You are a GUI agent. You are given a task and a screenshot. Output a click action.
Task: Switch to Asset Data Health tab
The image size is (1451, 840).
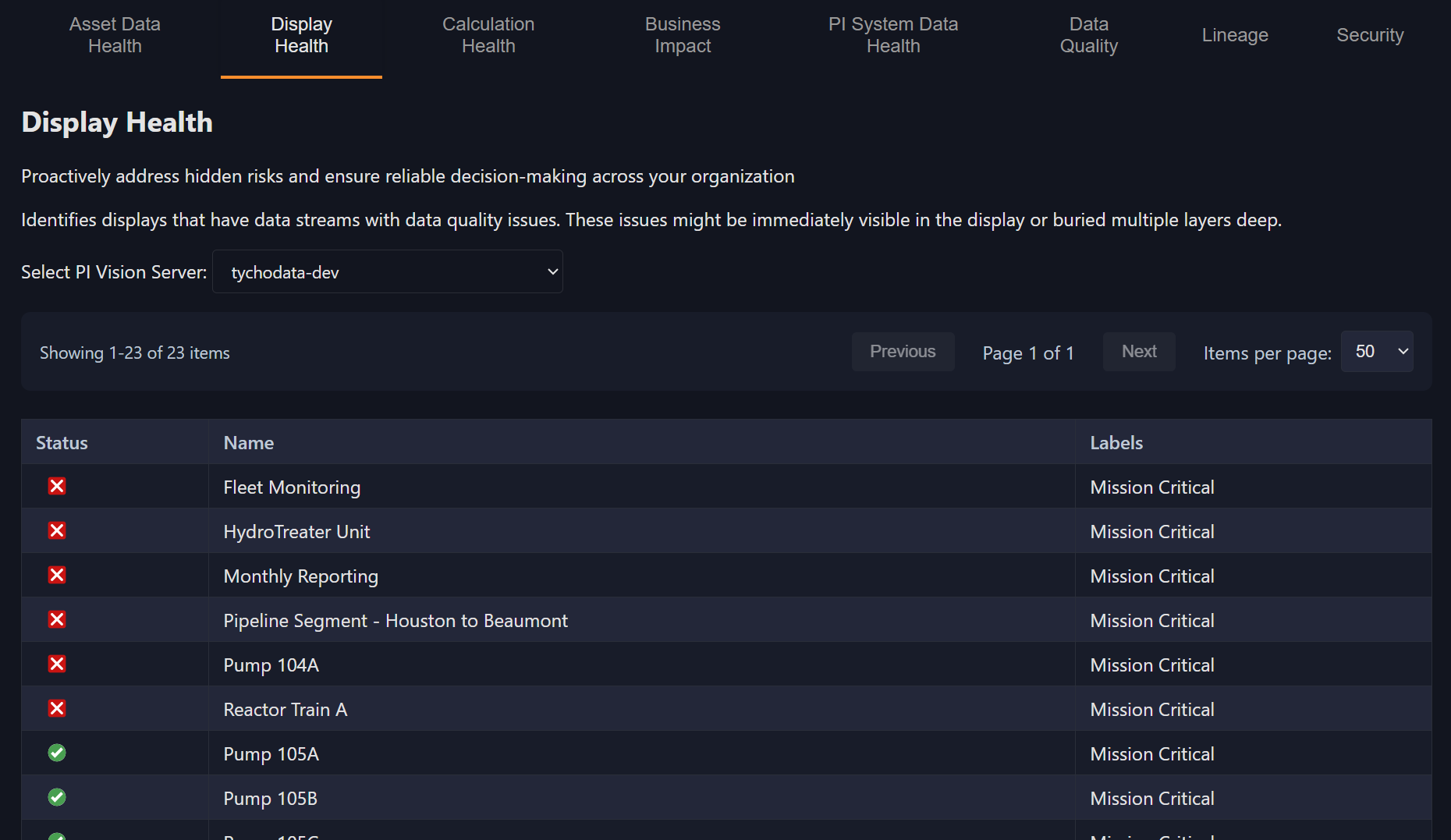(x=115, y=35)
